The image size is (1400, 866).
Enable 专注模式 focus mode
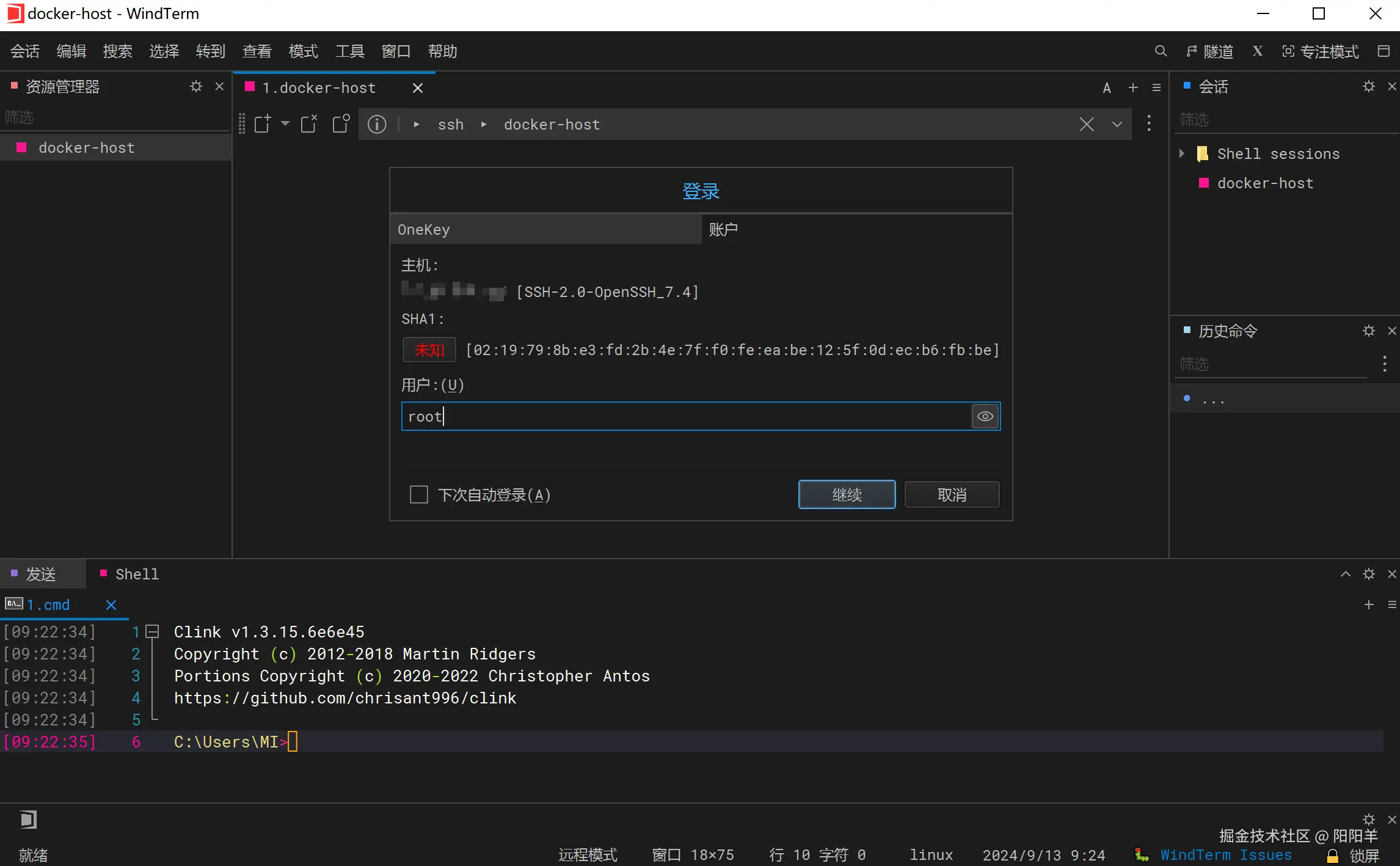pos(1321,51)
